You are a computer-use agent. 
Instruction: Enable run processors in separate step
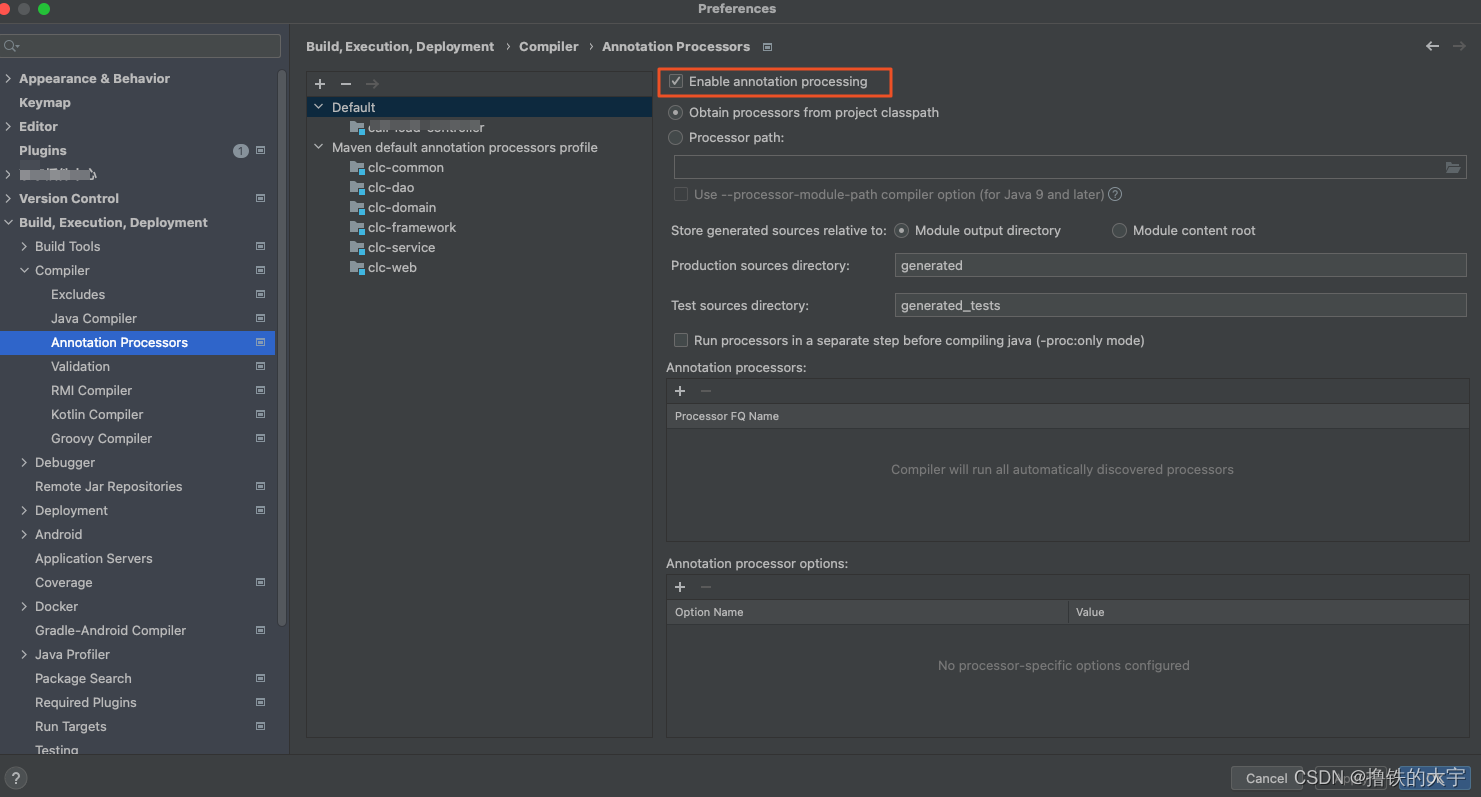pos(681,341)
